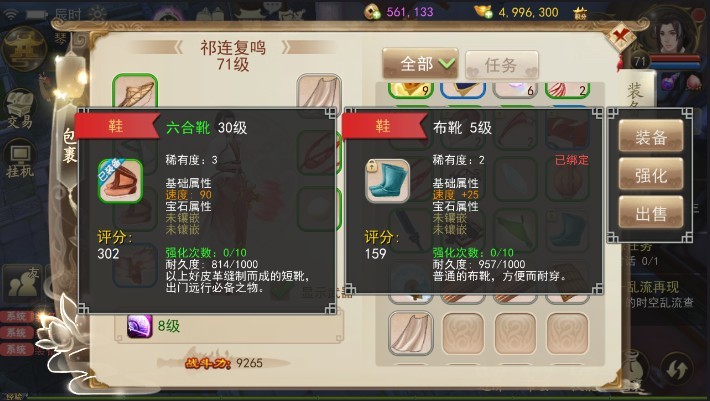
Task: Click the 强化 enhance button
Action: pos(651,174)
